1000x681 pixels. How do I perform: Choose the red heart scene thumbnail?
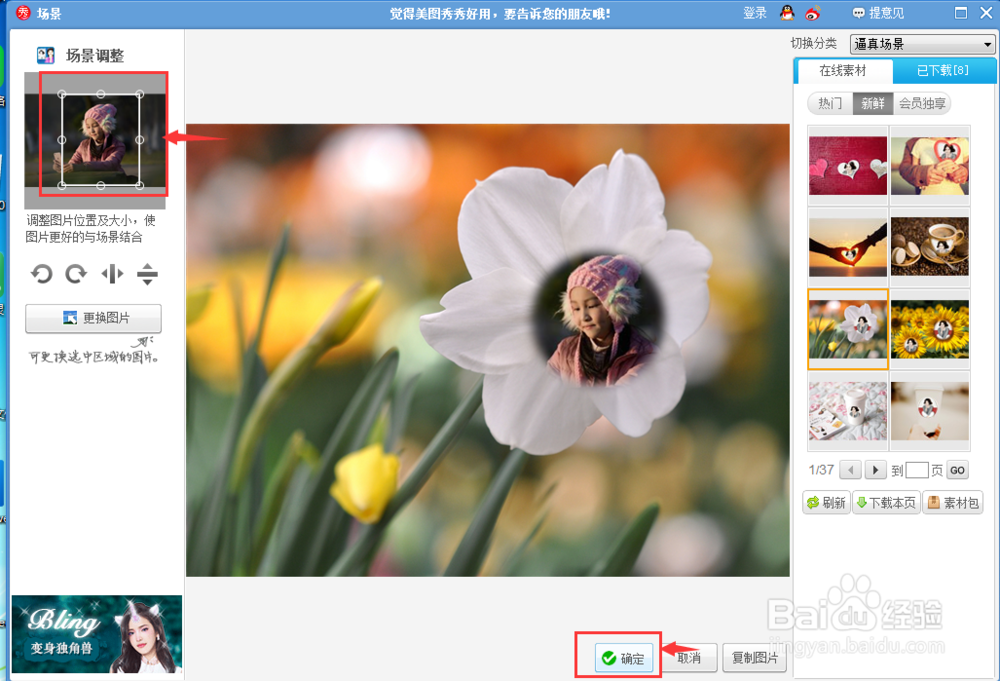[848, 165]
